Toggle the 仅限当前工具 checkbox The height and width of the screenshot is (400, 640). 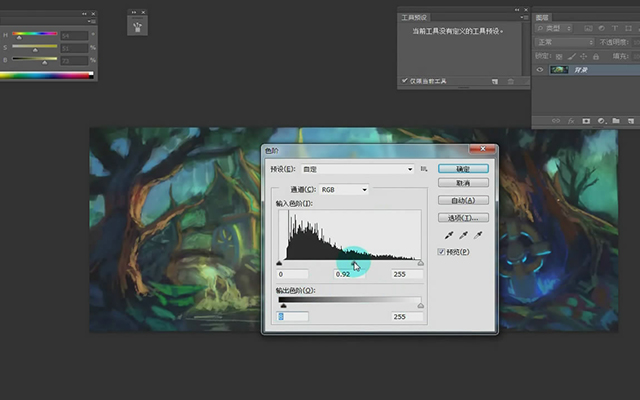pos(404,81)
